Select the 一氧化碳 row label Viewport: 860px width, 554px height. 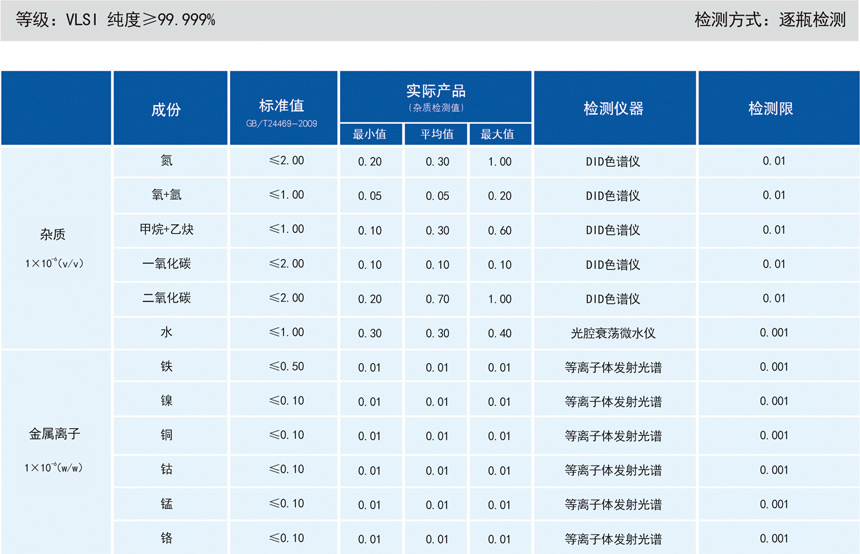[x=166, y=264]
